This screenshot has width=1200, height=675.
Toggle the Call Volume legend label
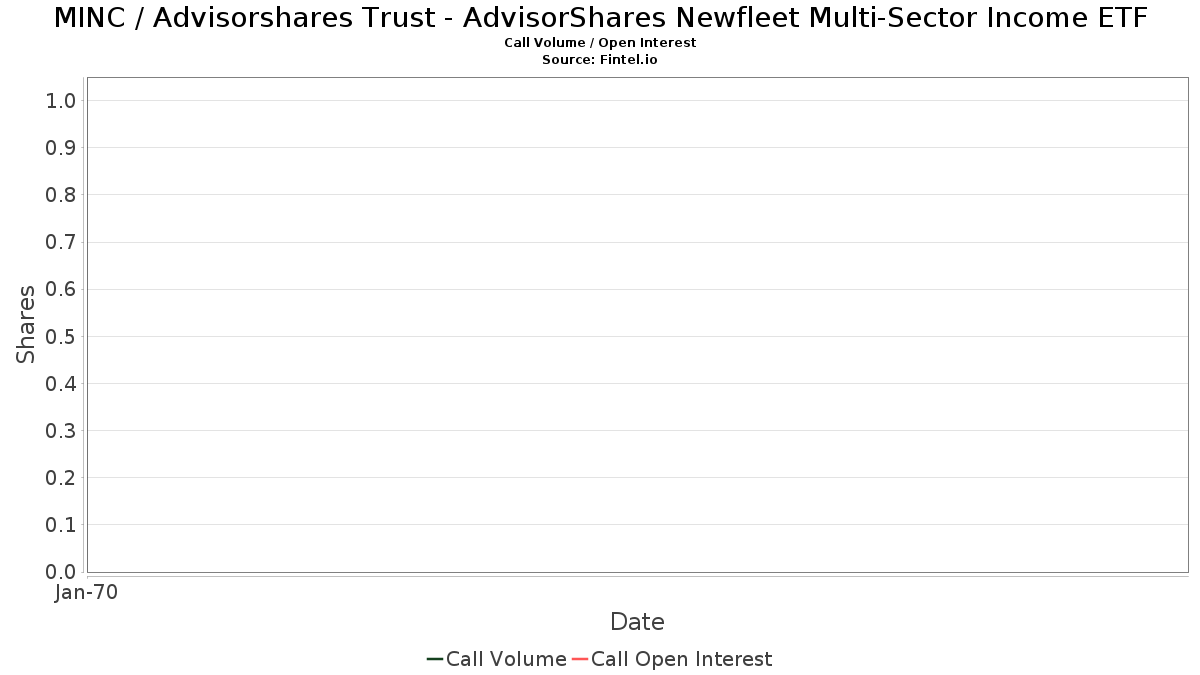pyautogui.click(x=506, y=659)
